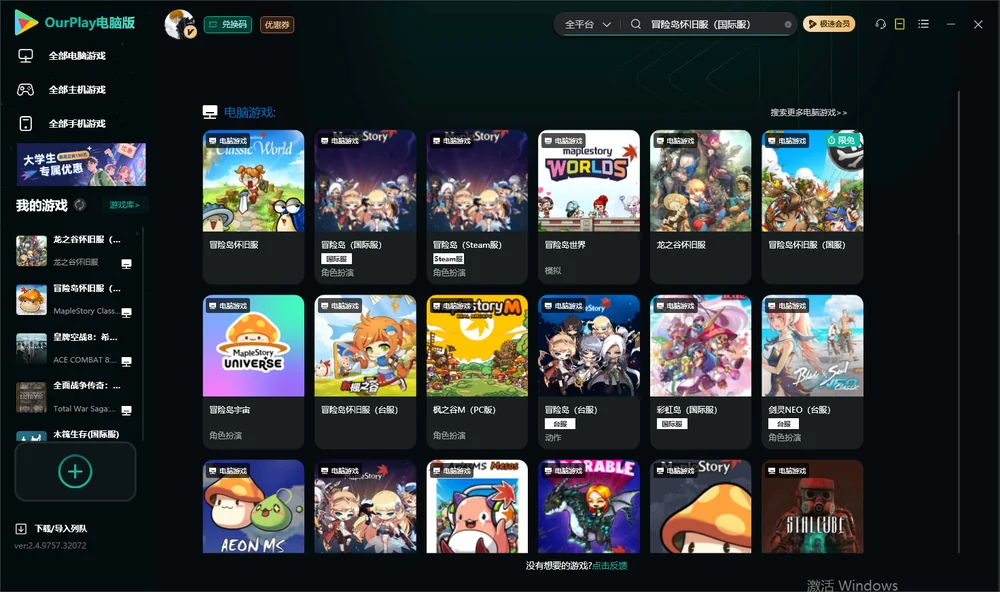Open the 极速会员 membership button
The image size is (1000, 592).
pyautogui.click(x=829, y=24)
